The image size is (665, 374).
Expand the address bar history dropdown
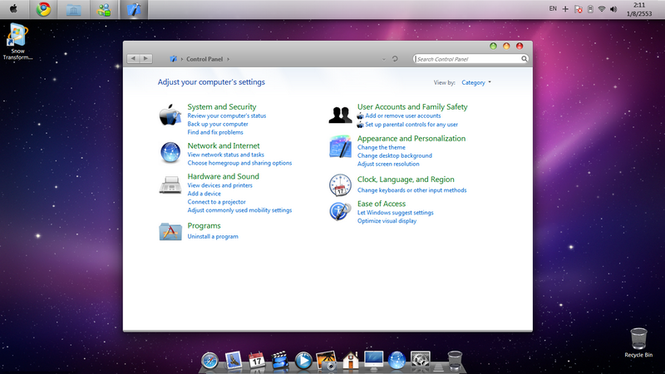tap(384, 59)
